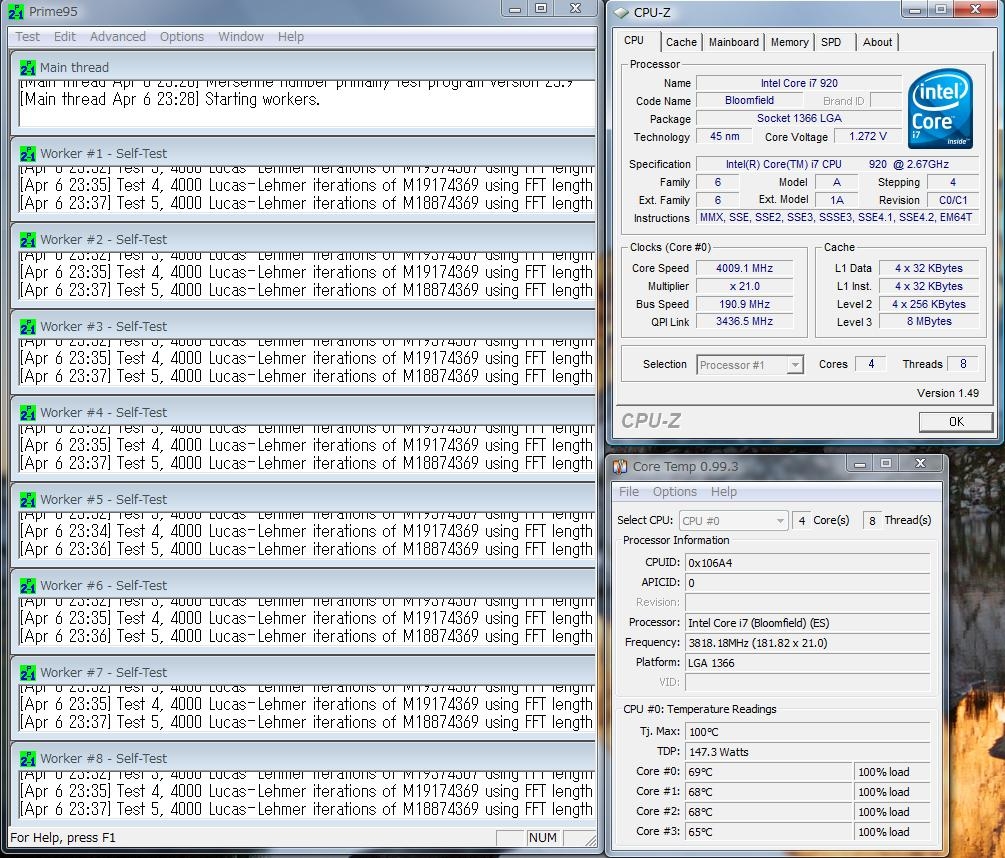
Task: Switch to the Memory tab in CPU-Z
Action: [789, 42]
